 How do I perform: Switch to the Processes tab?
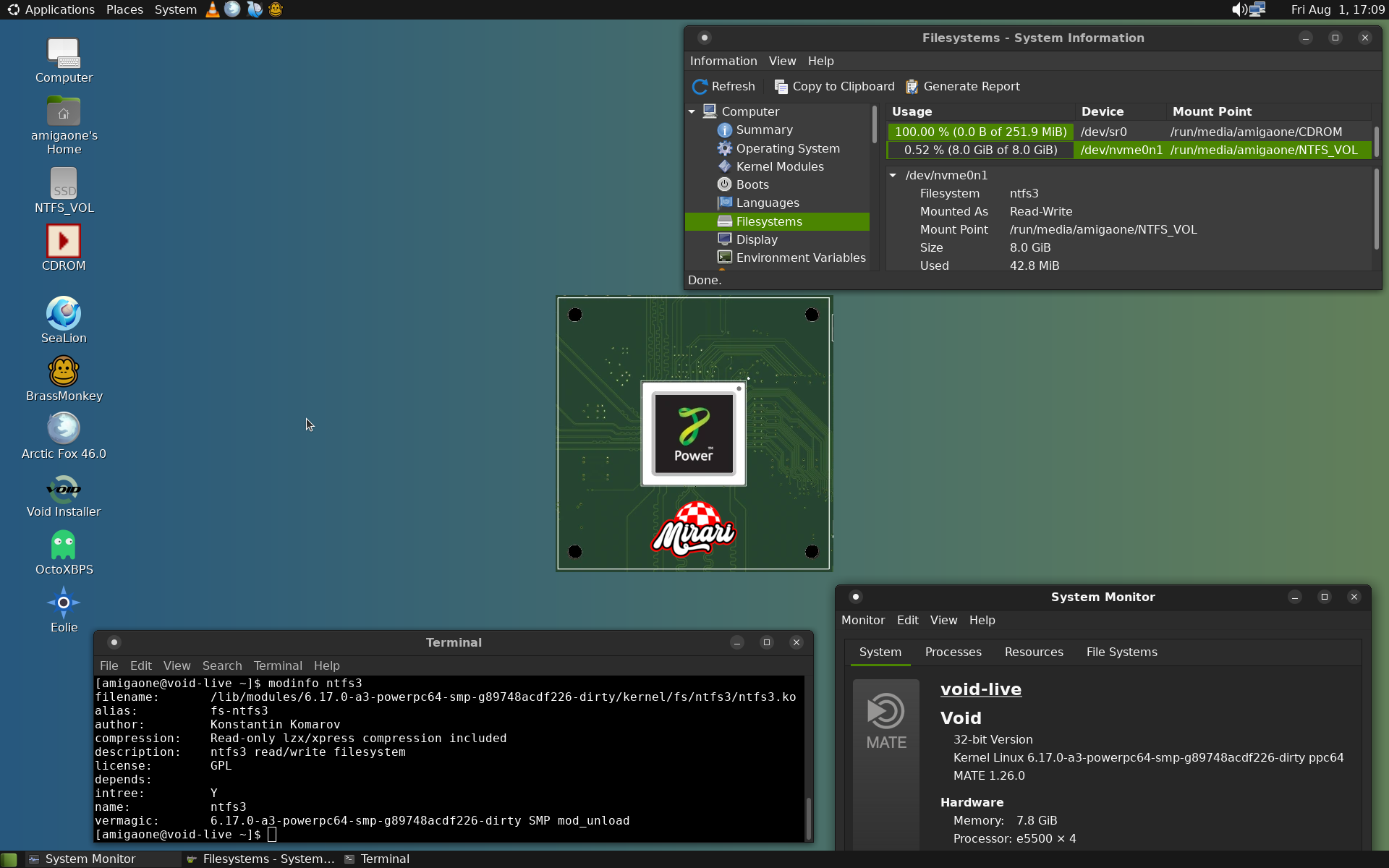pyautogui.click(x=953, y=652)
